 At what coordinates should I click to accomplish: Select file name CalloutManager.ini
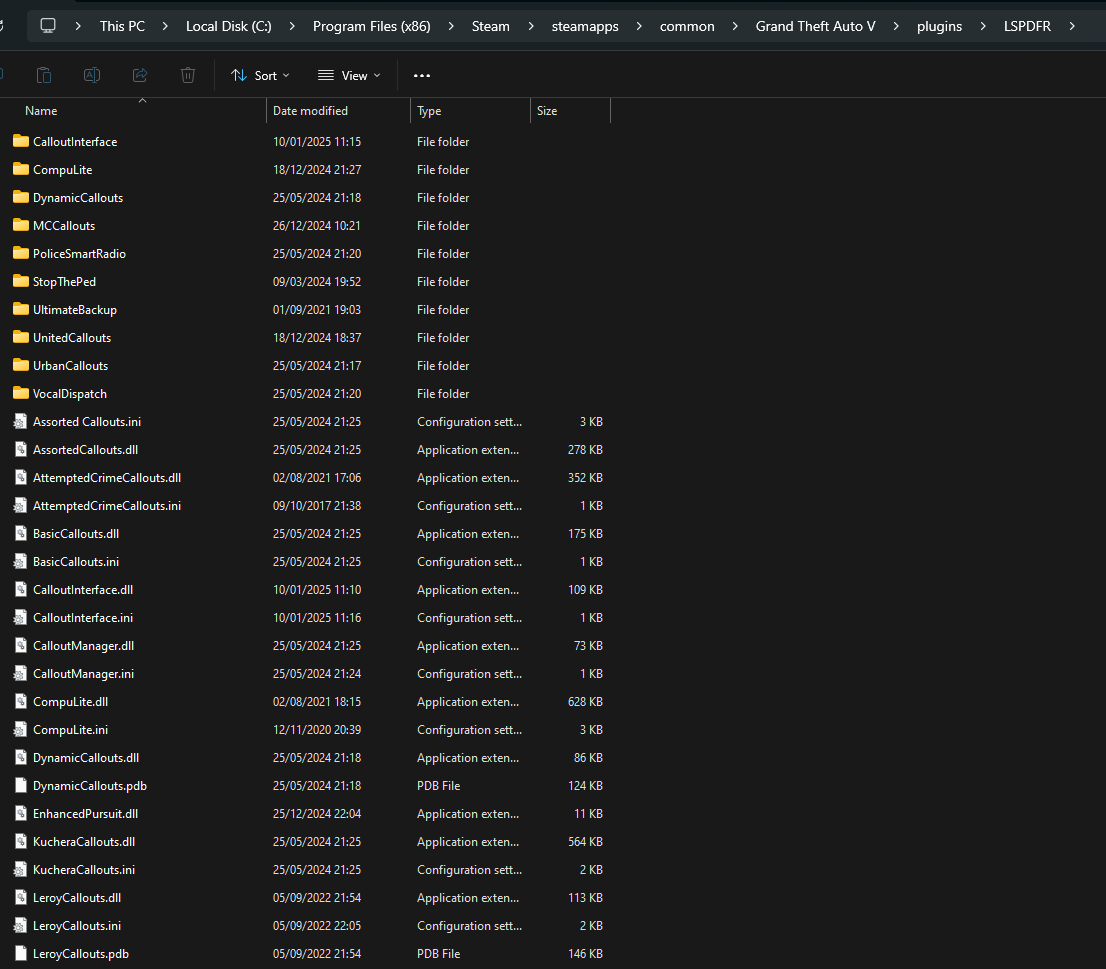click(83, 674)
